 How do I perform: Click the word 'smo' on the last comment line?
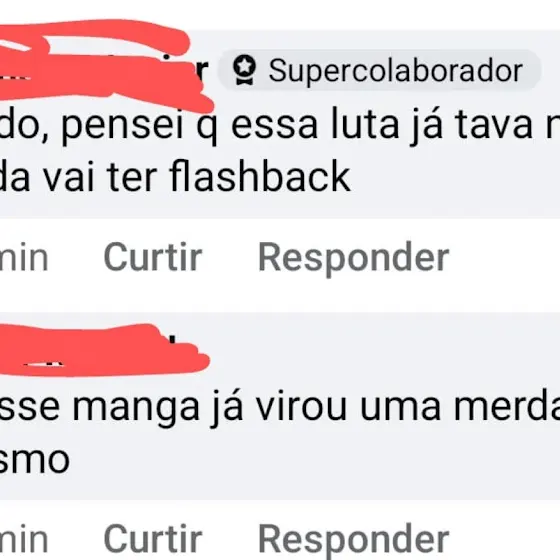click(x=34, y=461)
